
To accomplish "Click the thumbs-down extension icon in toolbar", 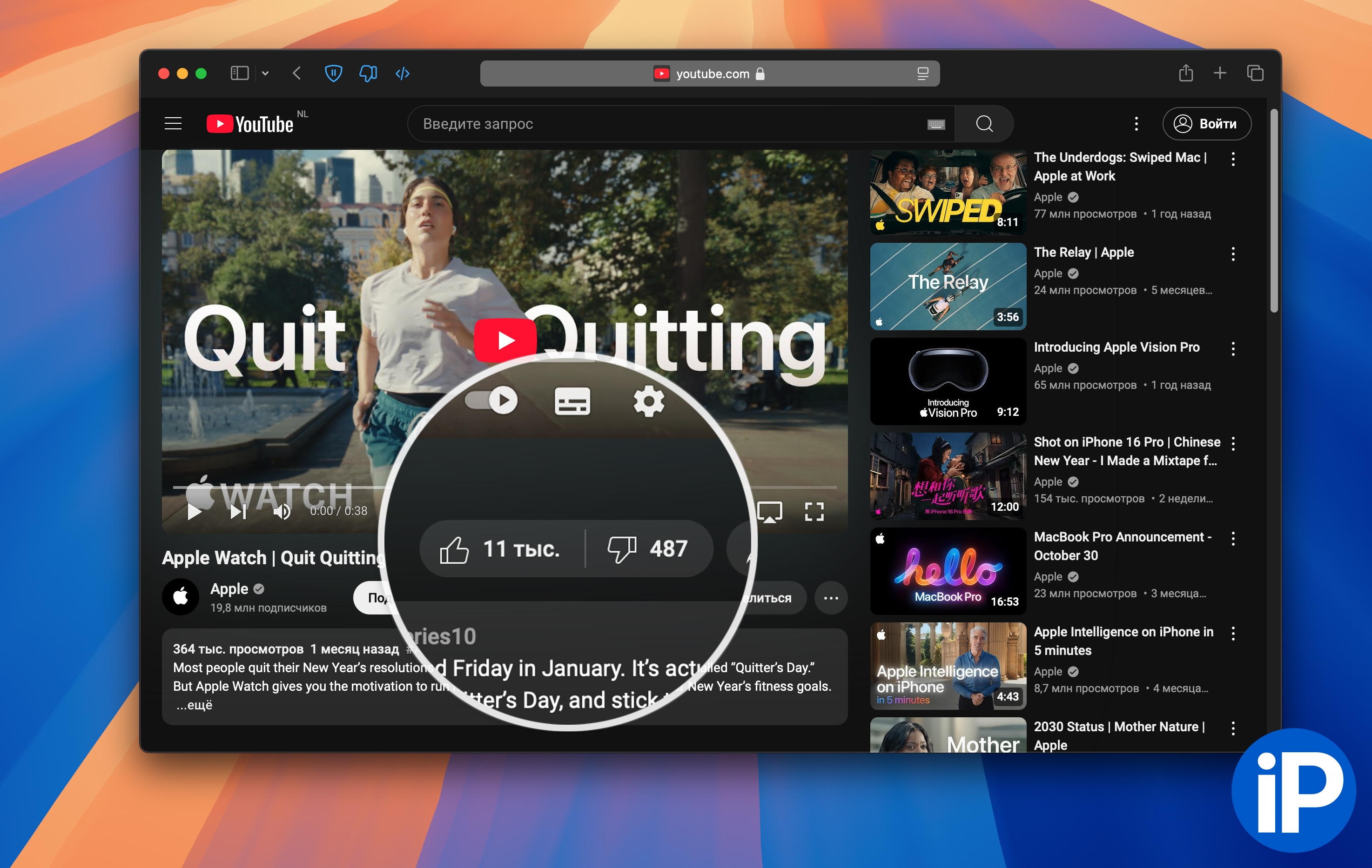I will 368,73.
